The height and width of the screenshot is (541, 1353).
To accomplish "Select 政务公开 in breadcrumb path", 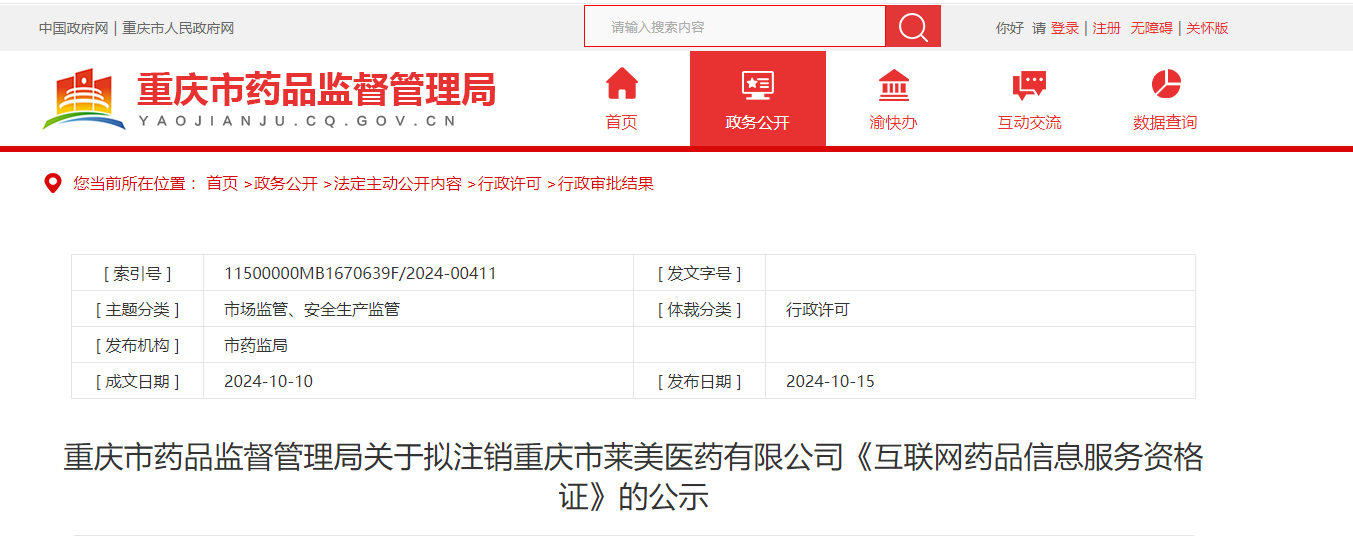I will pyautogui.click(x=286, y=184).
